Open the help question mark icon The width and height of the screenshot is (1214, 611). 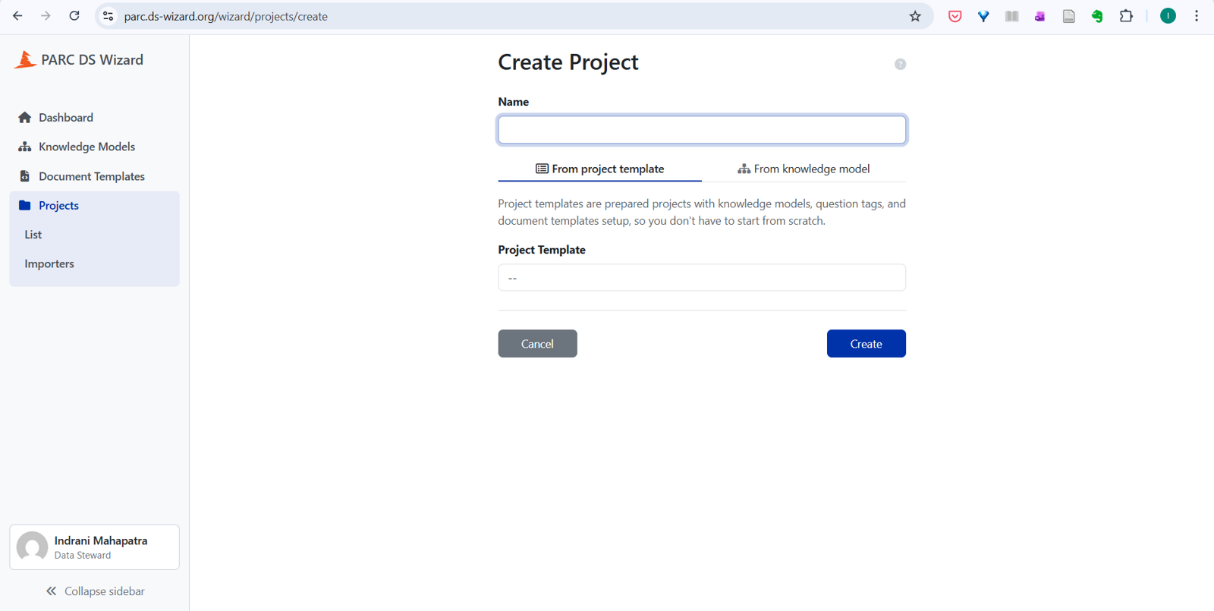(x=900, y=64)
